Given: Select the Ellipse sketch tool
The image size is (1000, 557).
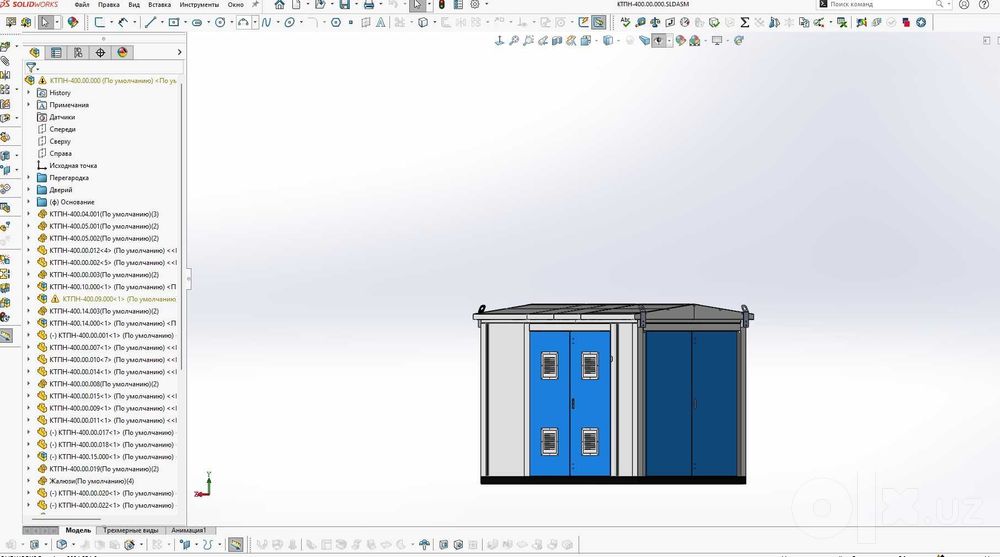Looking at the screenshot, I should (x=290, y=22).
